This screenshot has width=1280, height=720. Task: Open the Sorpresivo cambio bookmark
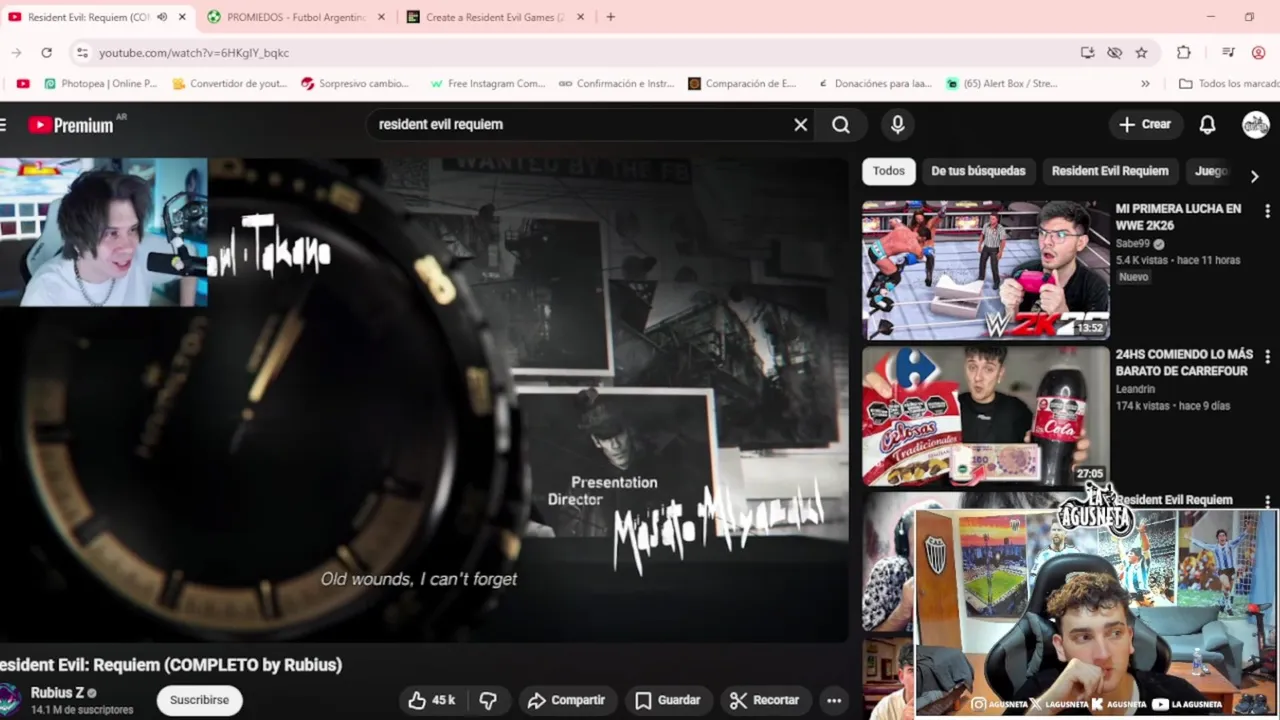click(355, 83)
